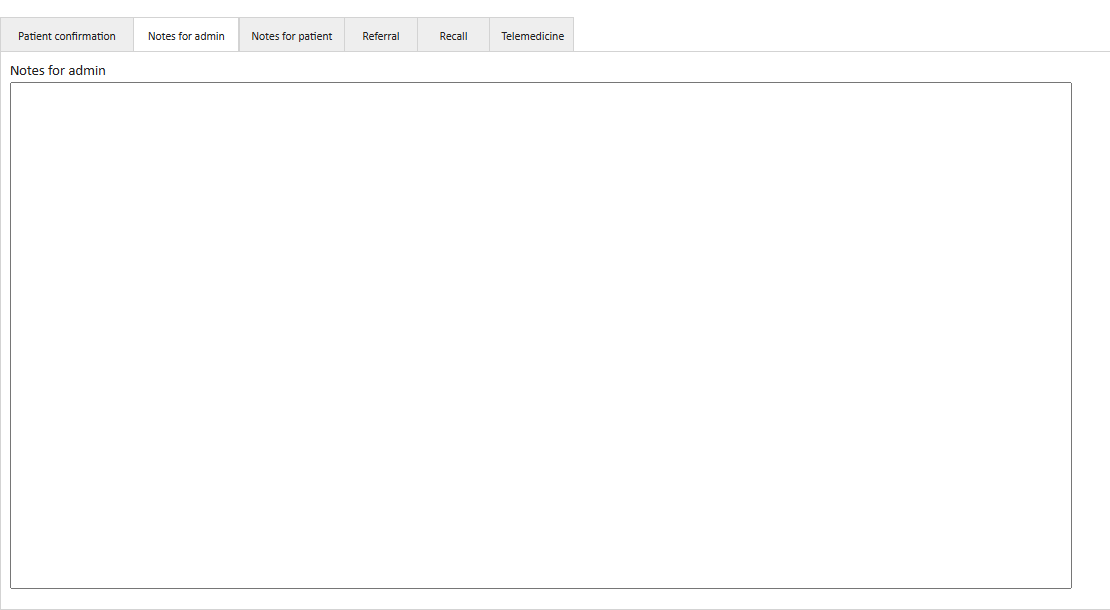
Task: Choose the tab labeled Referral
Action: point(380,36)
